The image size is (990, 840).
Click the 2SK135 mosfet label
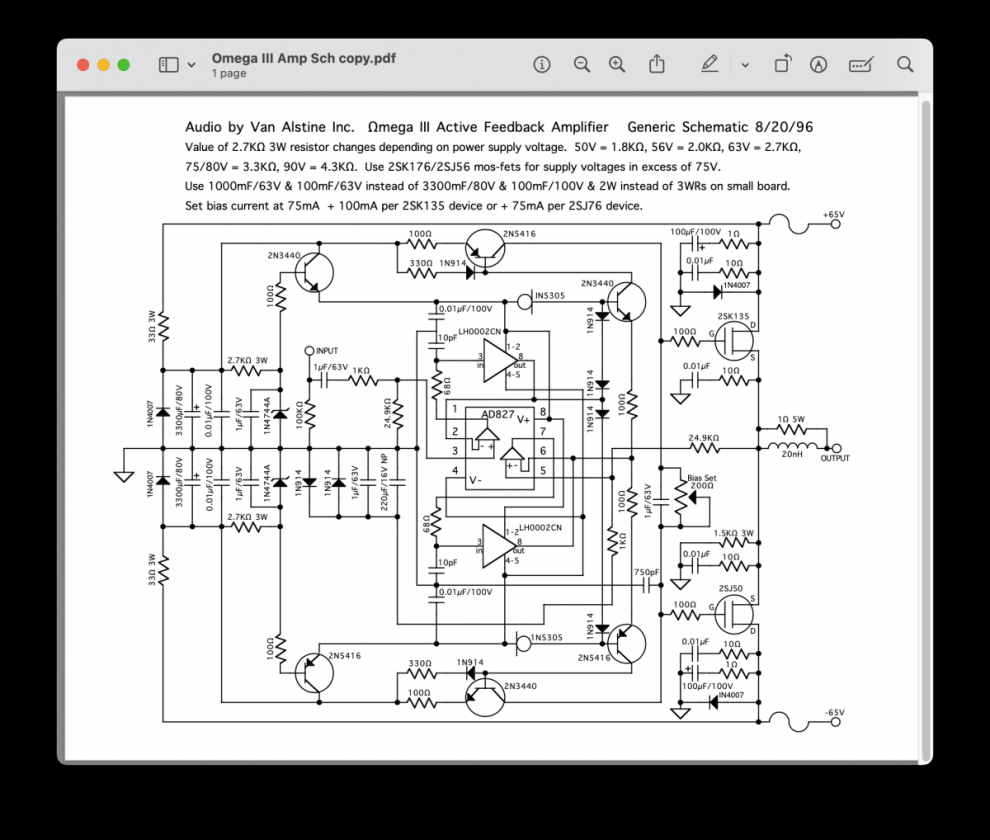[733, 316]
